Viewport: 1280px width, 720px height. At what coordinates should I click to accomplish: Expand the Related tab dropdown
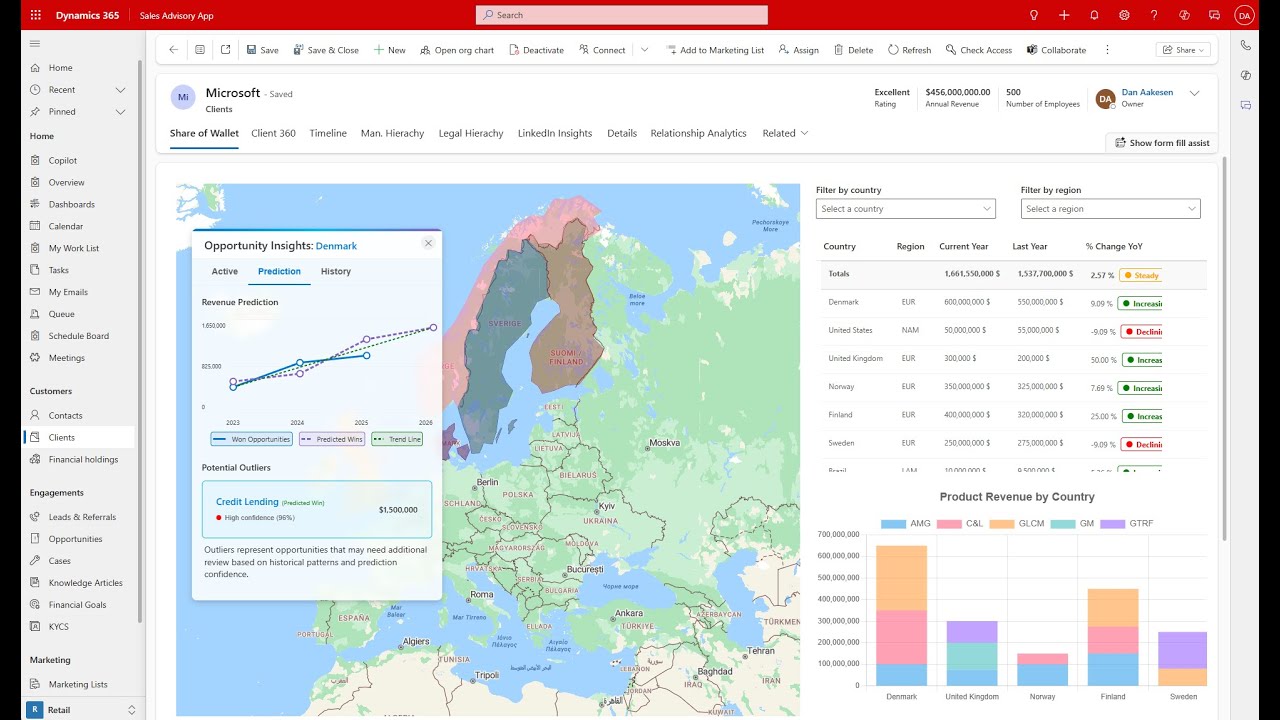point(785,133)
